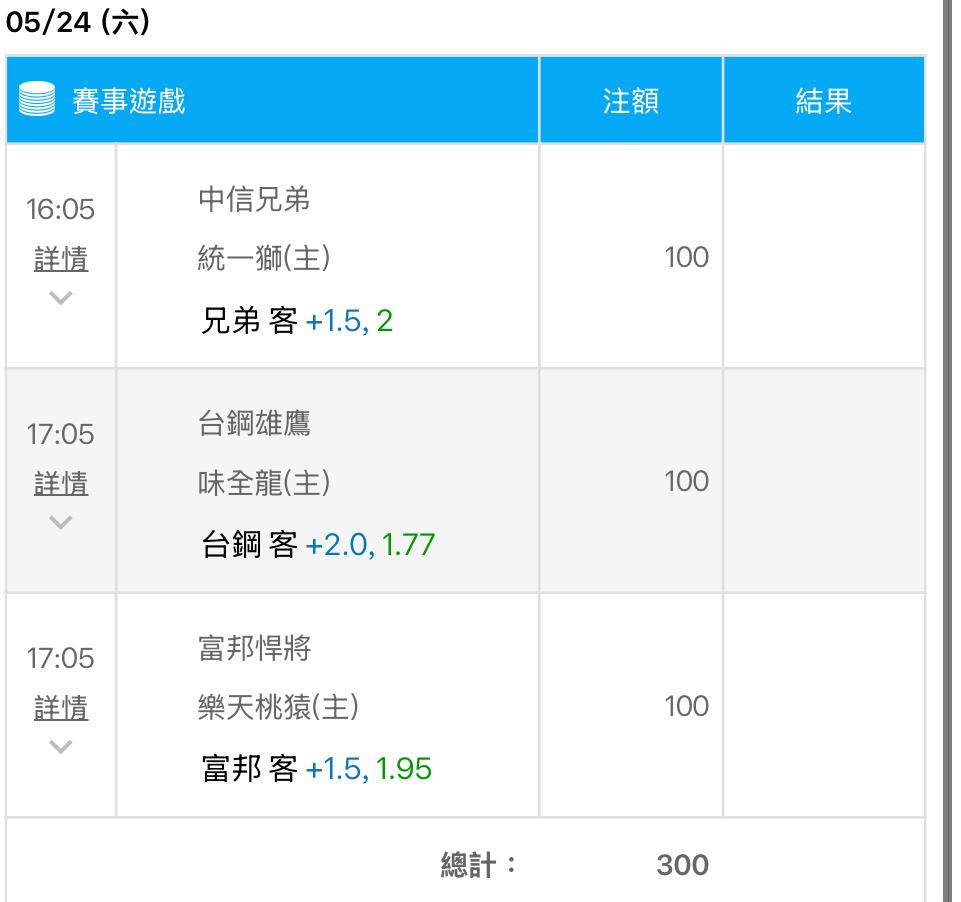The image size is (961, 902).
Task: Open 詳情 link for 富邦悍將 game
Action: [61, 709]
